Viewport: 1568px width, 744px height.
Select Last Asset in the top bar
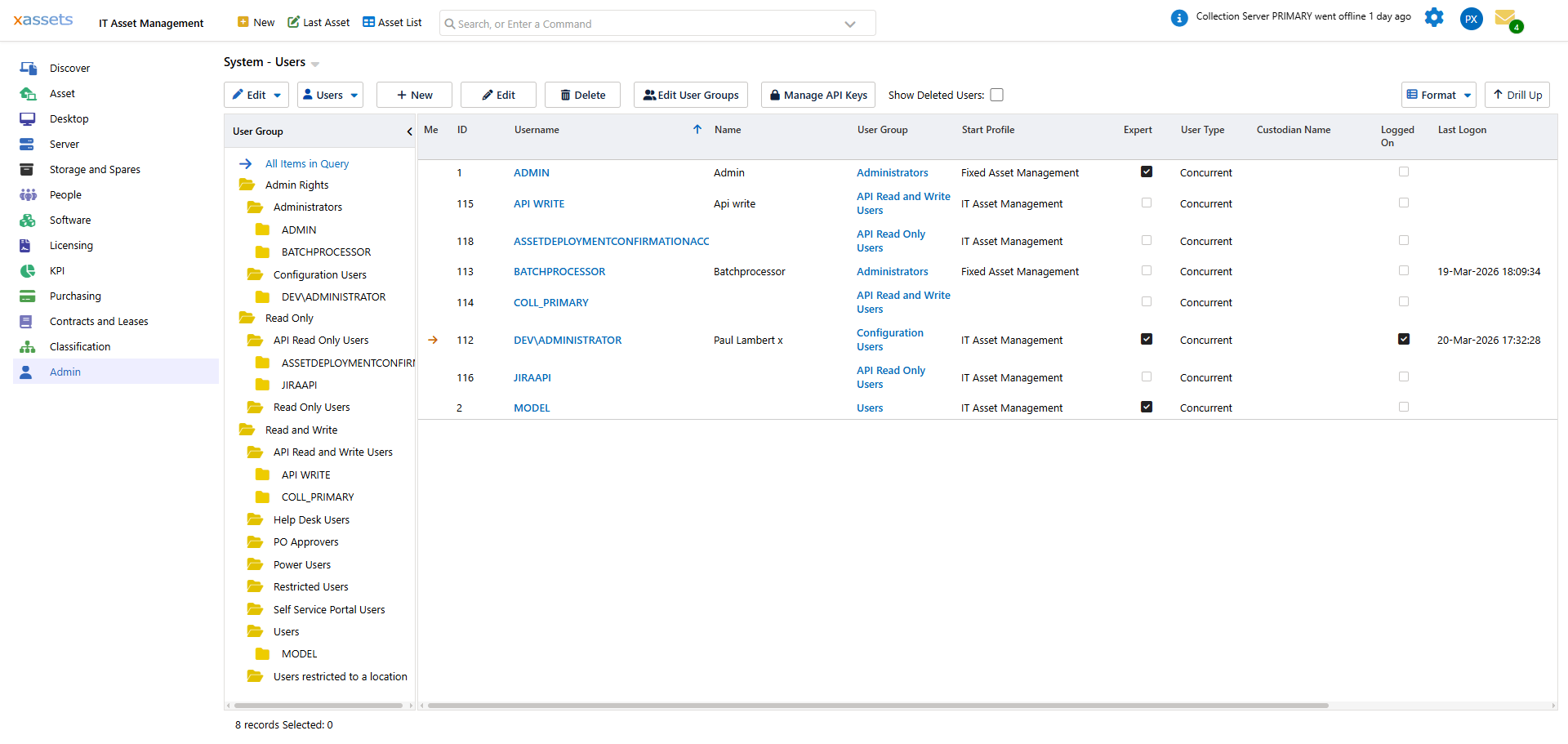click(318, 22)
